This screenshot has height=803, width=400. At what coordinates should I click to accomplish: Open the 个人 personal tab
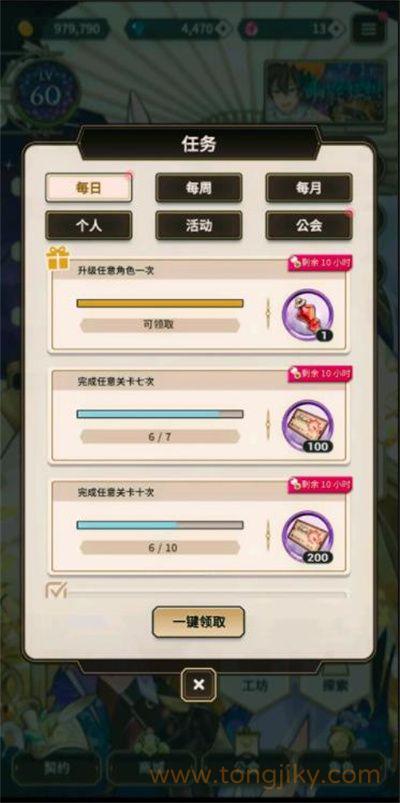click(89, 225)
